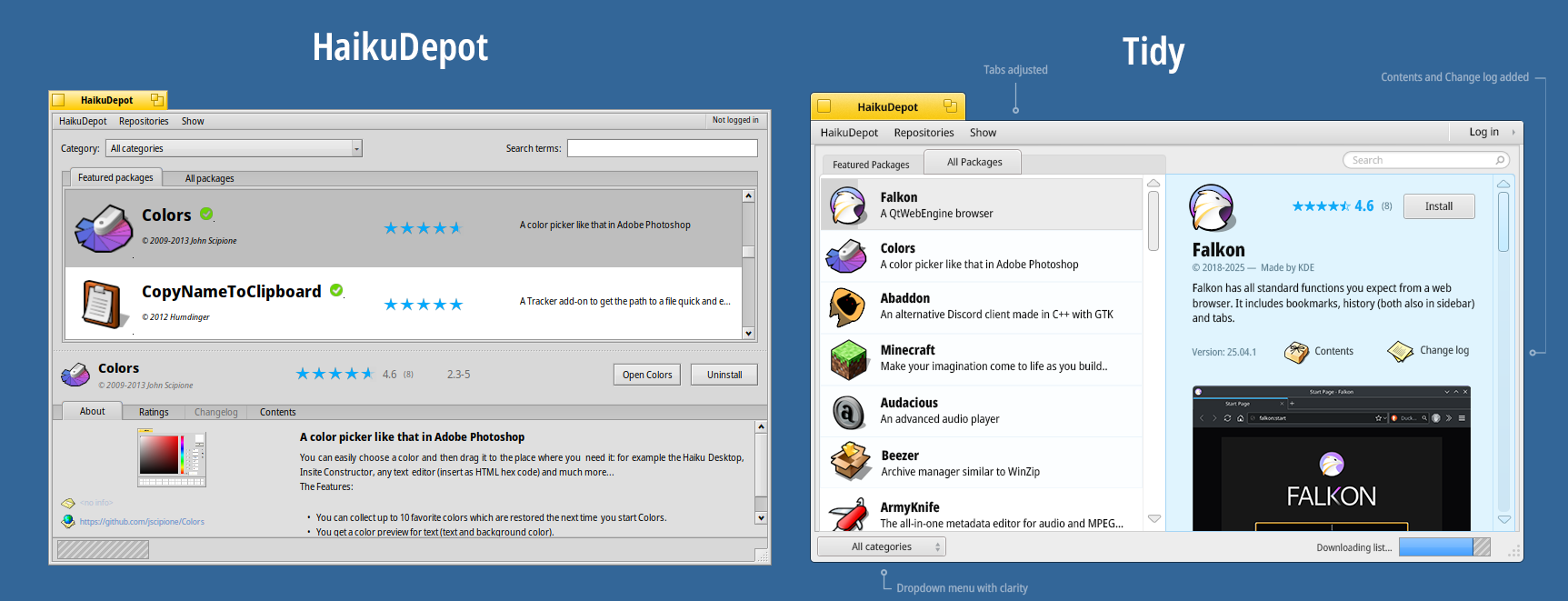Open the github.com/jscipione/Colors link
1568x601 pixels.
142,522
